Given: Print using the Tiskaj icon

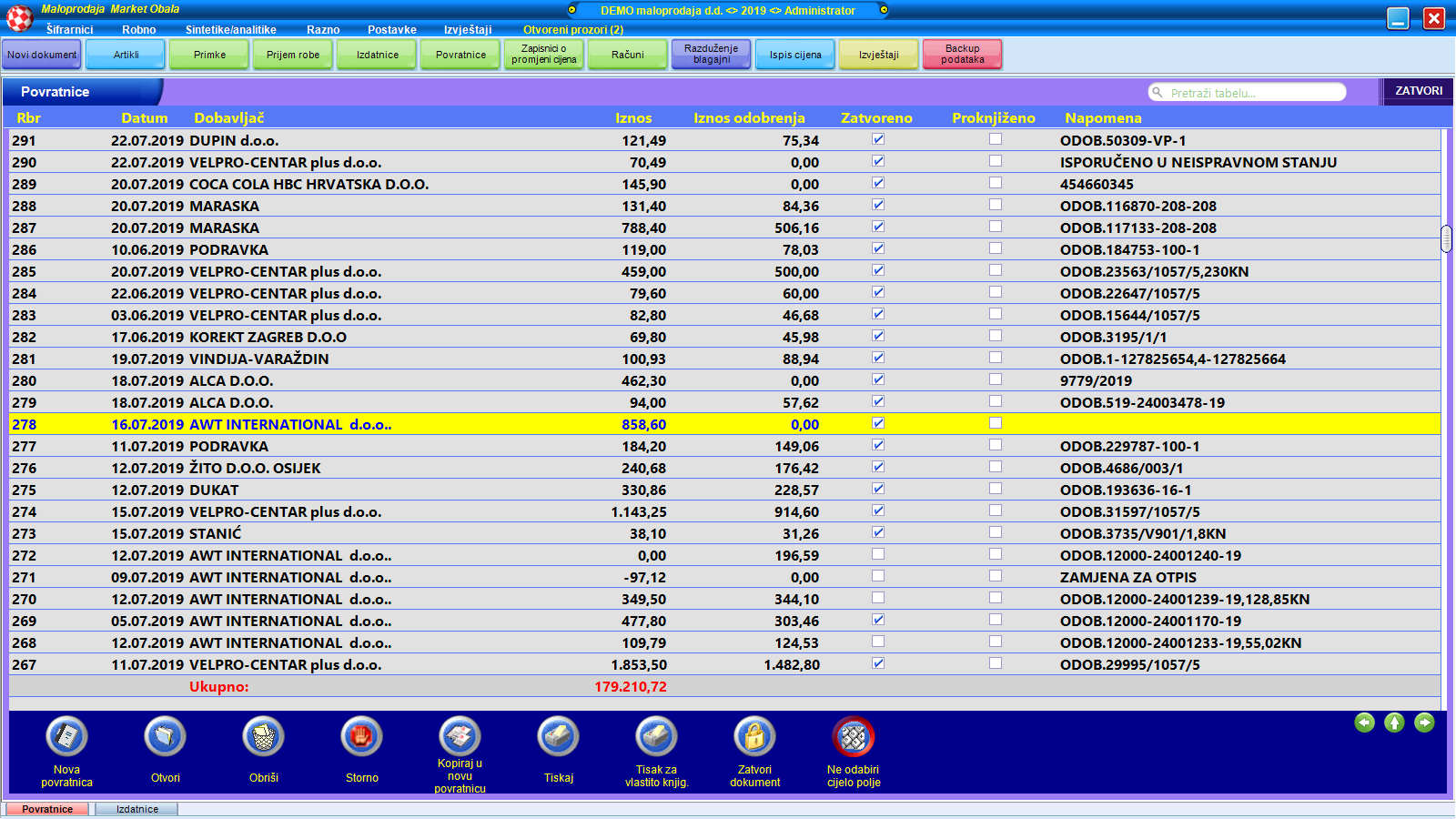Looking at the screenshot, I should [x=558, y=736].
